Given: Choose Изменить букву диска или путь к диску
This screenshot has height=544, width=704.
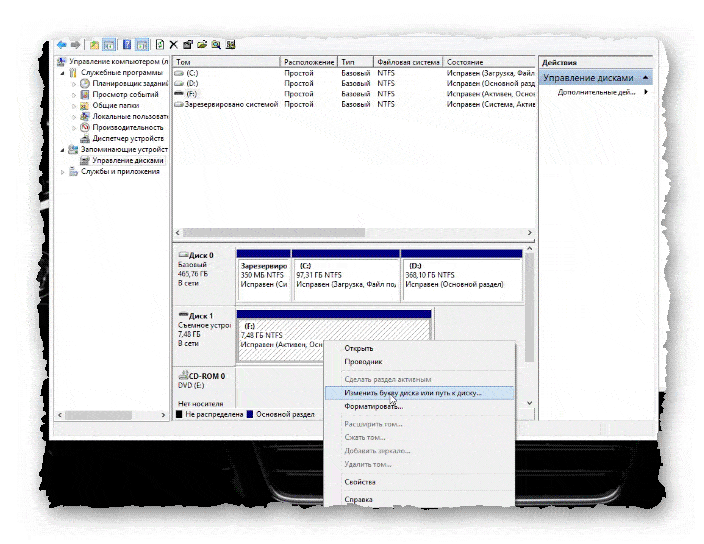Looking at the screenshot, I should [x=419, y=393].
